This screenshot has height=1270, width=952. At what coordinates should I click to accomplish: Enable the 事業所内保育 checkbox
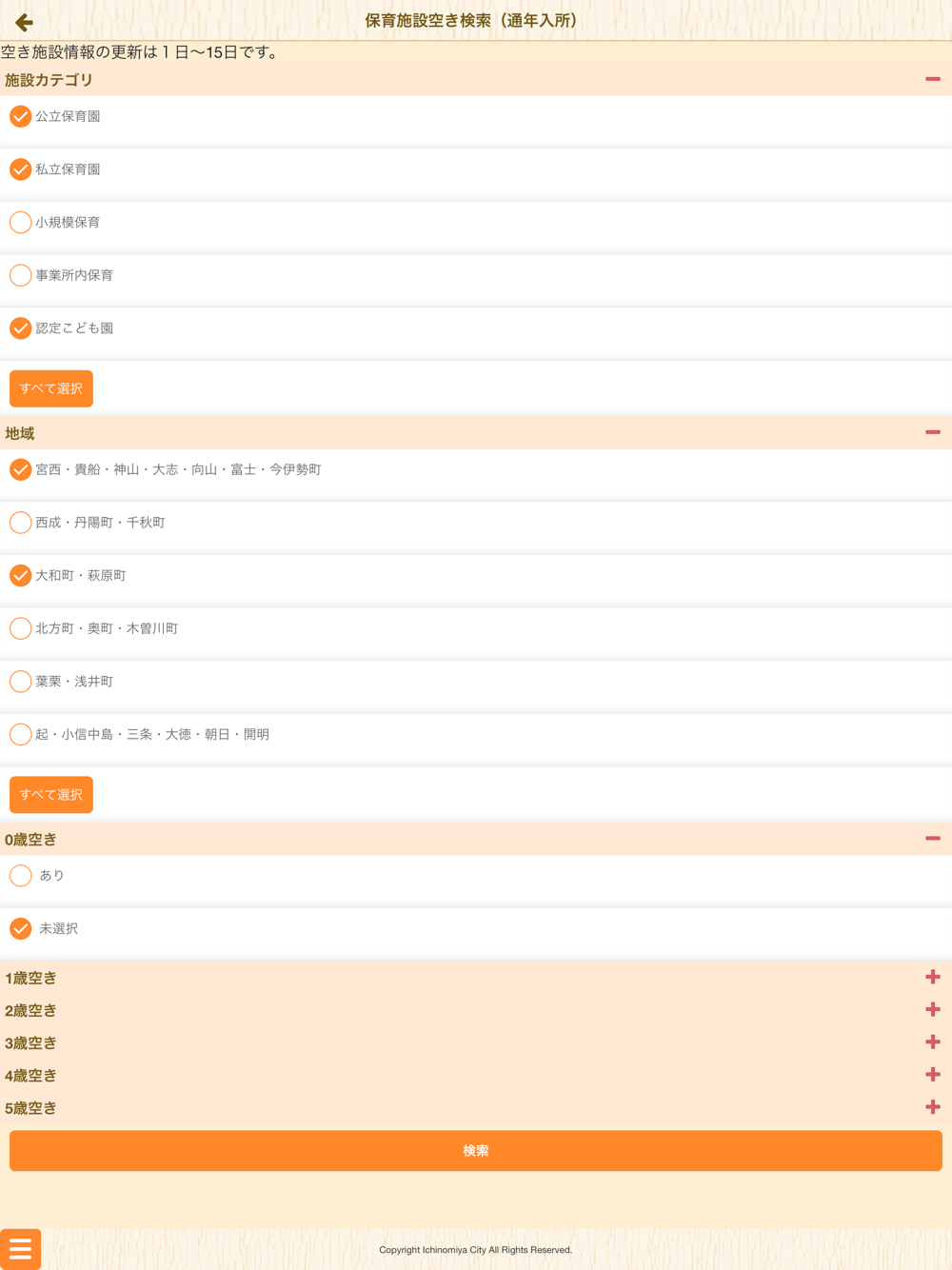pos(20,275)
